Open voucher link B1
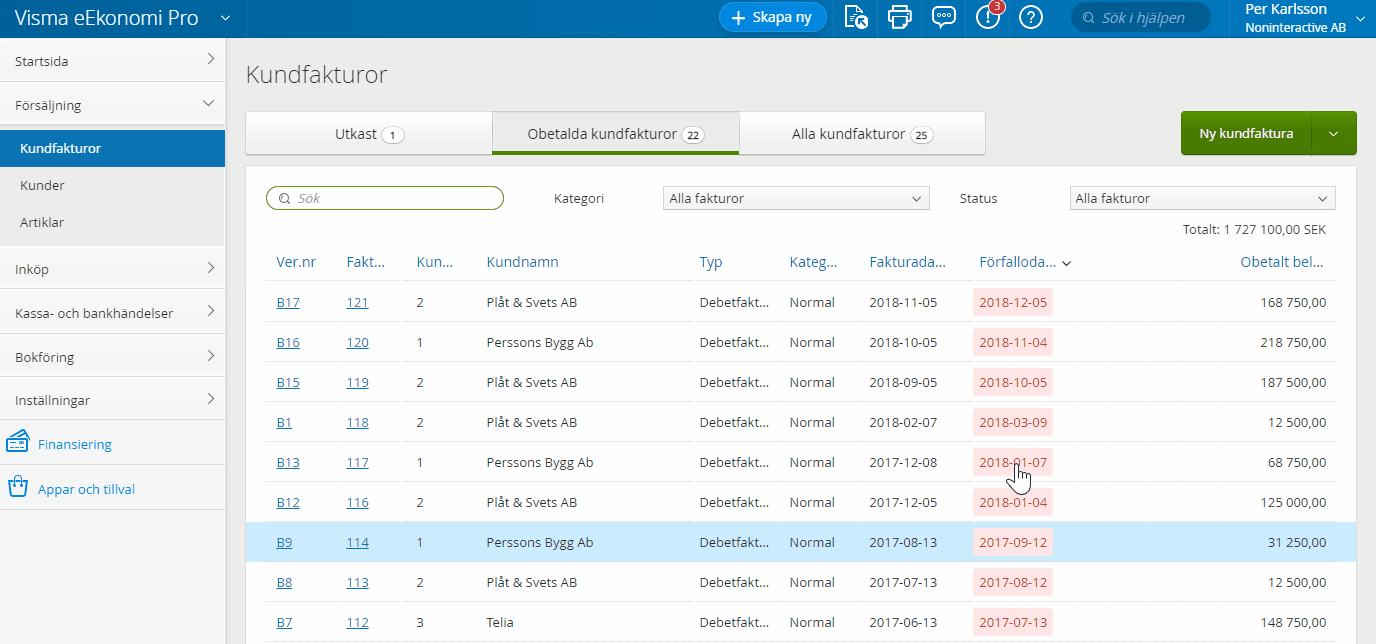This screenshot has width=1376, height=644. pos(284,422)
